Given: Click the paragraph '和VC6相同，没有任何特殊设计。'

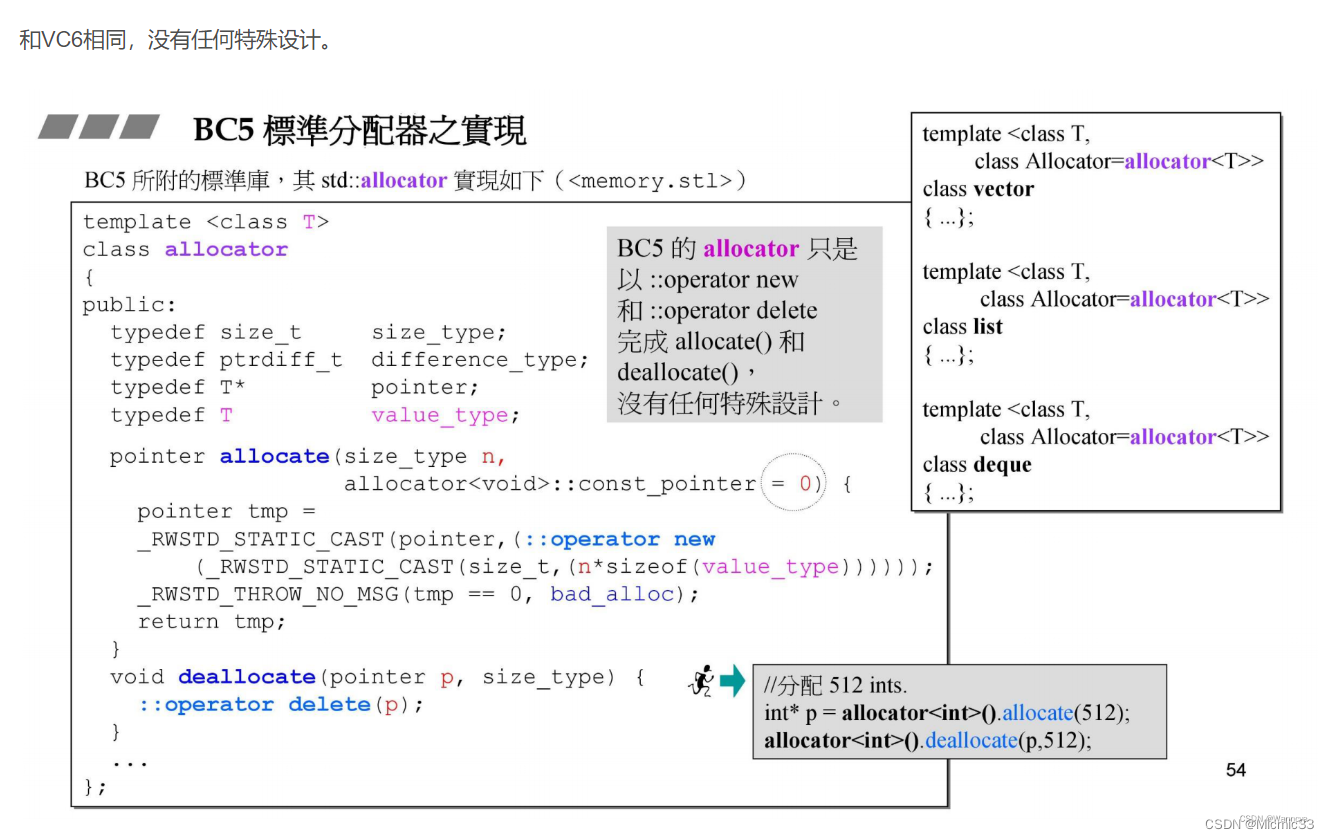Looking at the screenshot, I should 176,40.
